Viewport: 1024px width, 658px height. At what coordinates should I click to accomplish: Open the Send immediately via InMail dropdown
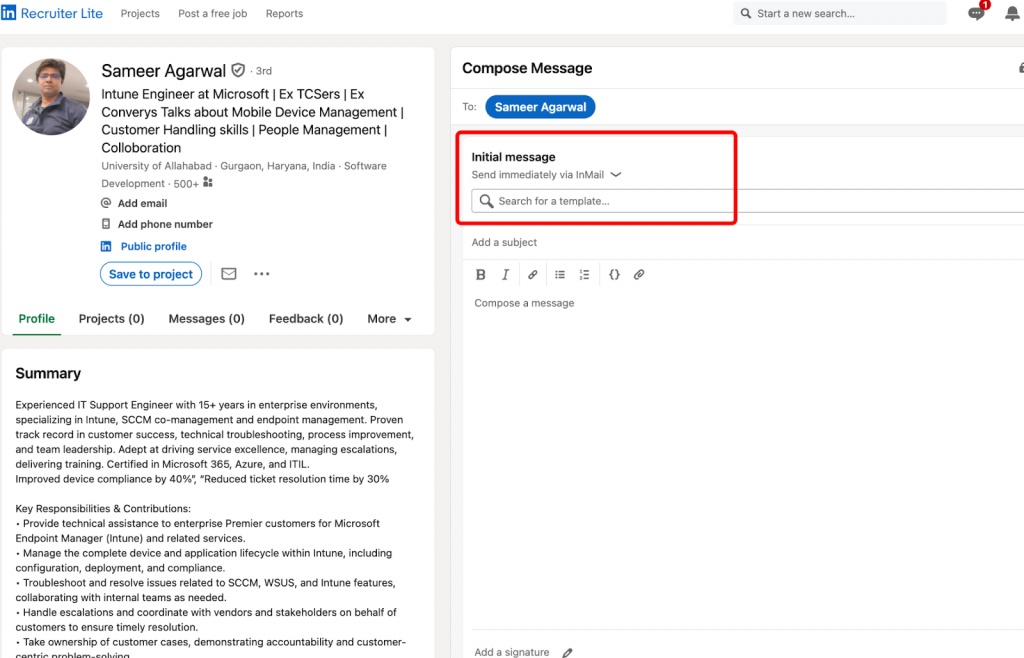pyautogui.click(x=545, y=173)
